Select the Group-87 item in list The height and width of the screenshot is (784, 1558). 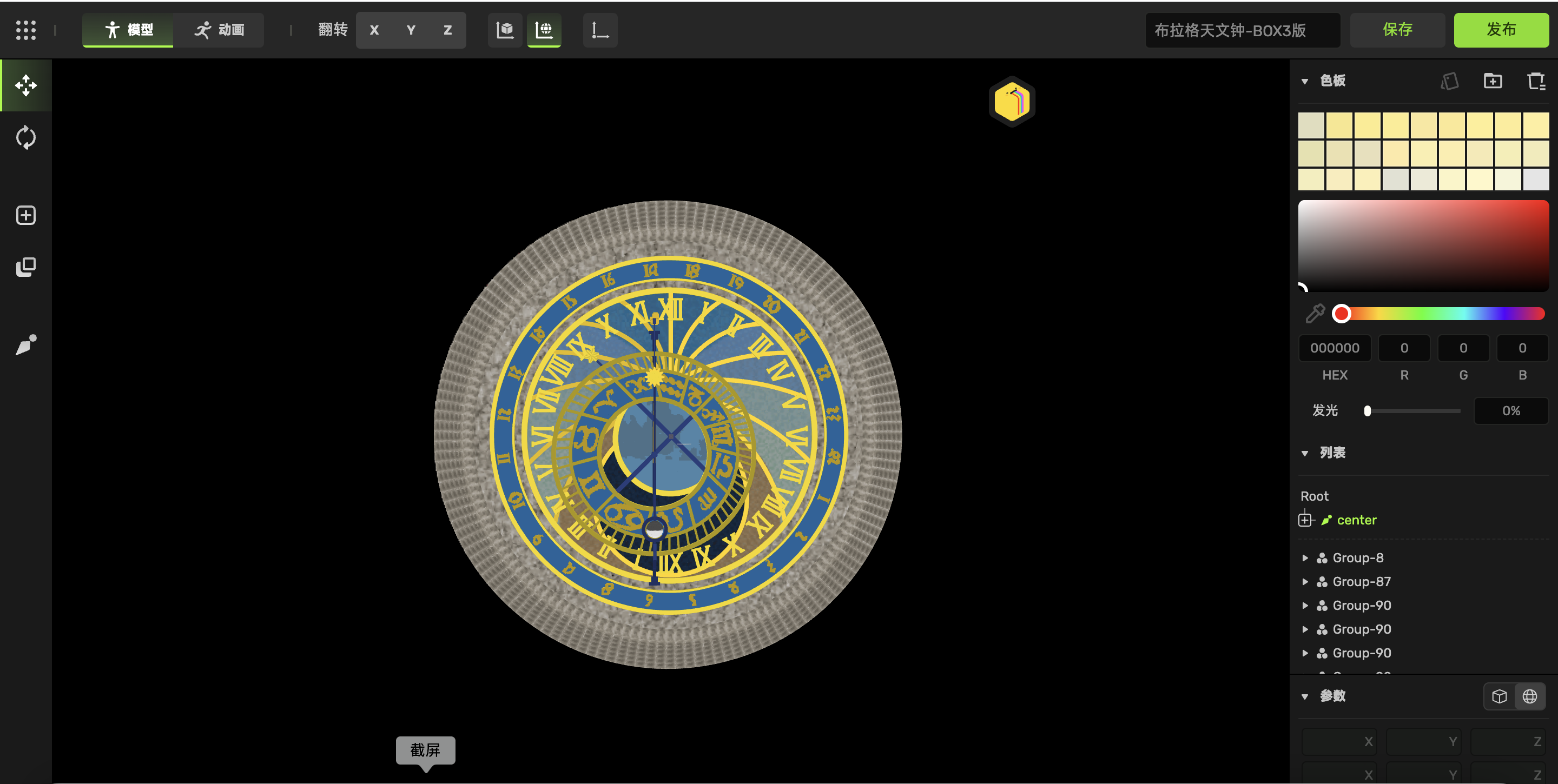pyautogui.click(x=1362, y=581)
